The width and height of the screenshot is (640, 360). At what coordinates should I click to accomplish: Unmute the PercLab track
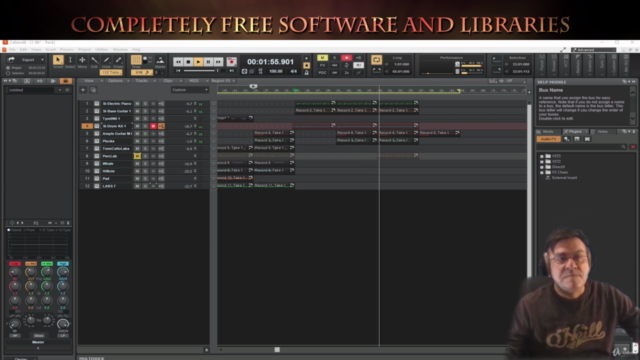[137, 156]
